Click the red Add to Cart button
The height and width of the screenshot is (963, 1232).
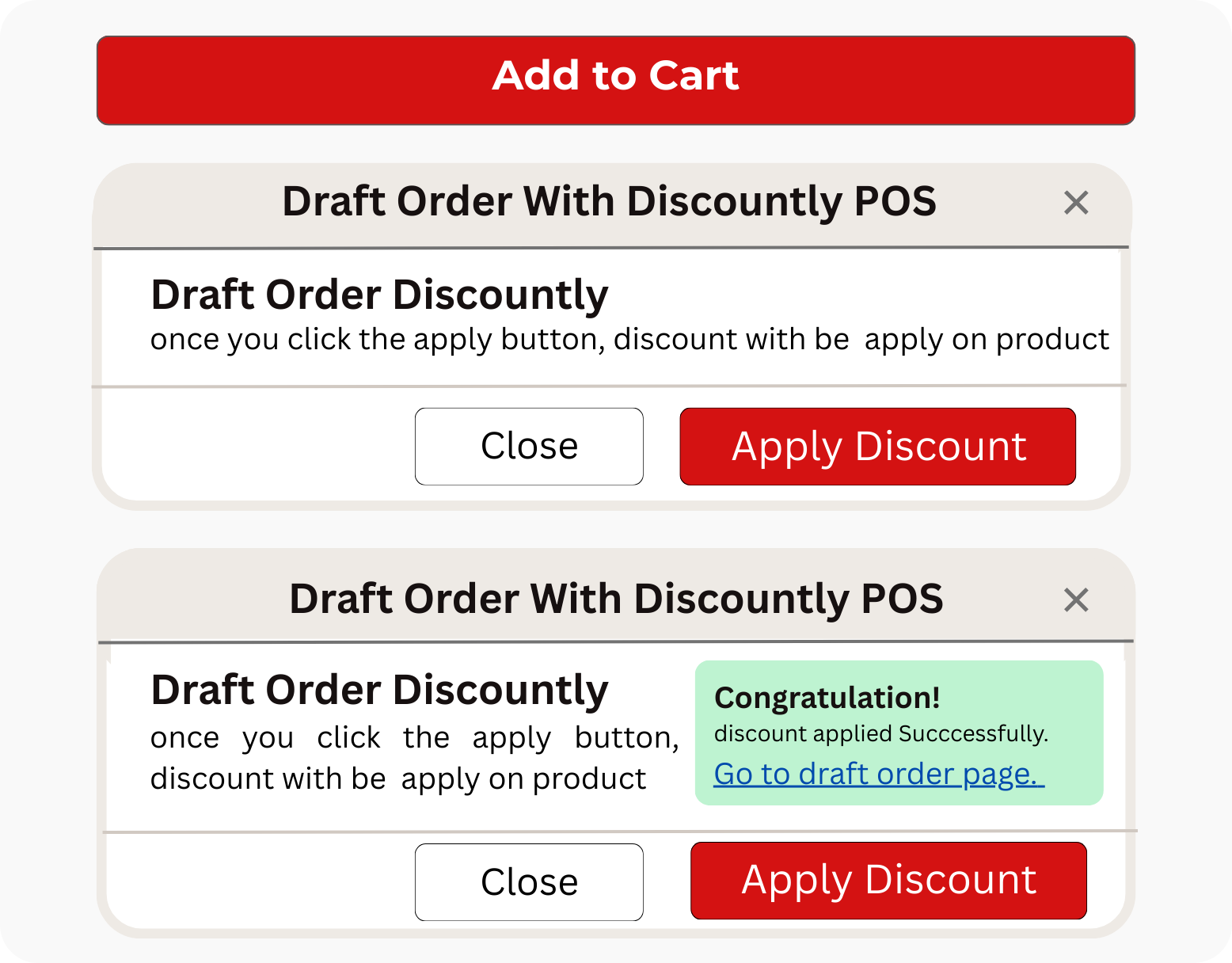[615, 79]
